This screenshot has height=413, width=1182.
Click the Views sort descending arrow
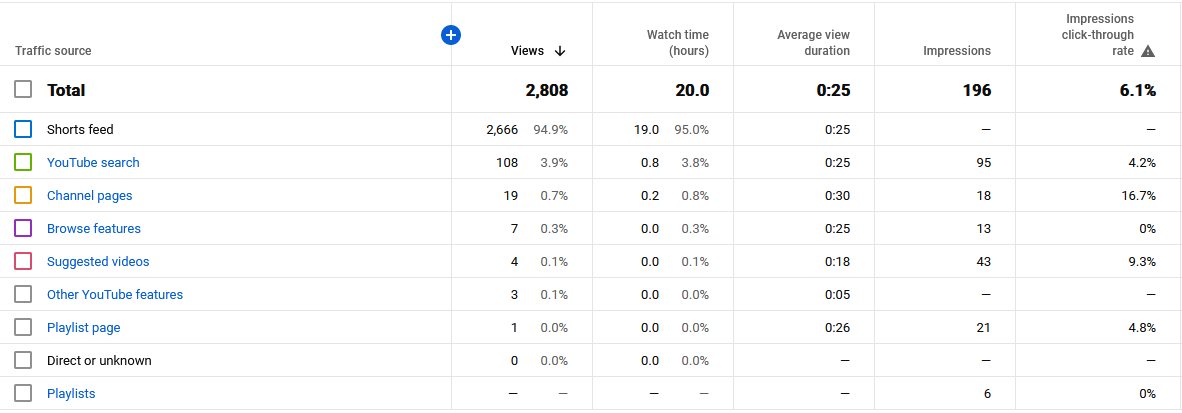[x=559, y=51]
